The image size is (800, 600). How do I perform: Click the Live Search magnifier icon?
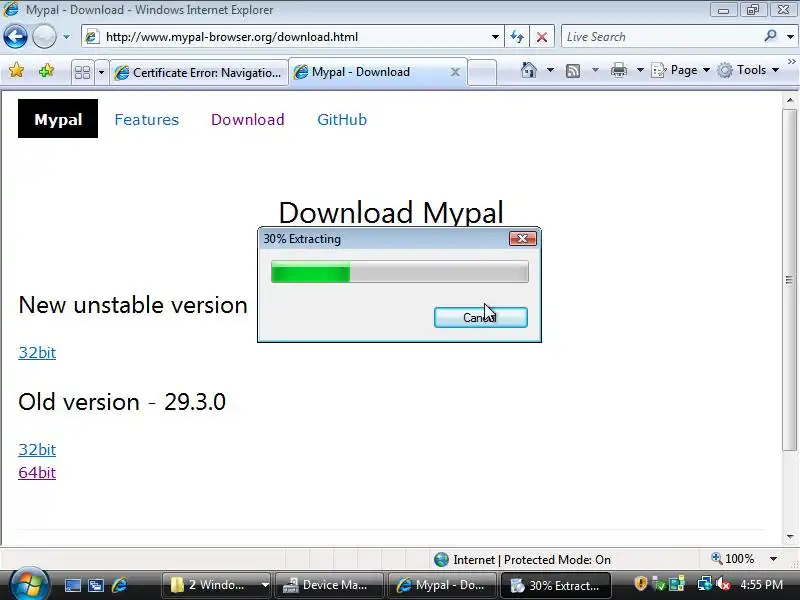pyautogui.click(x=770, y=36)
